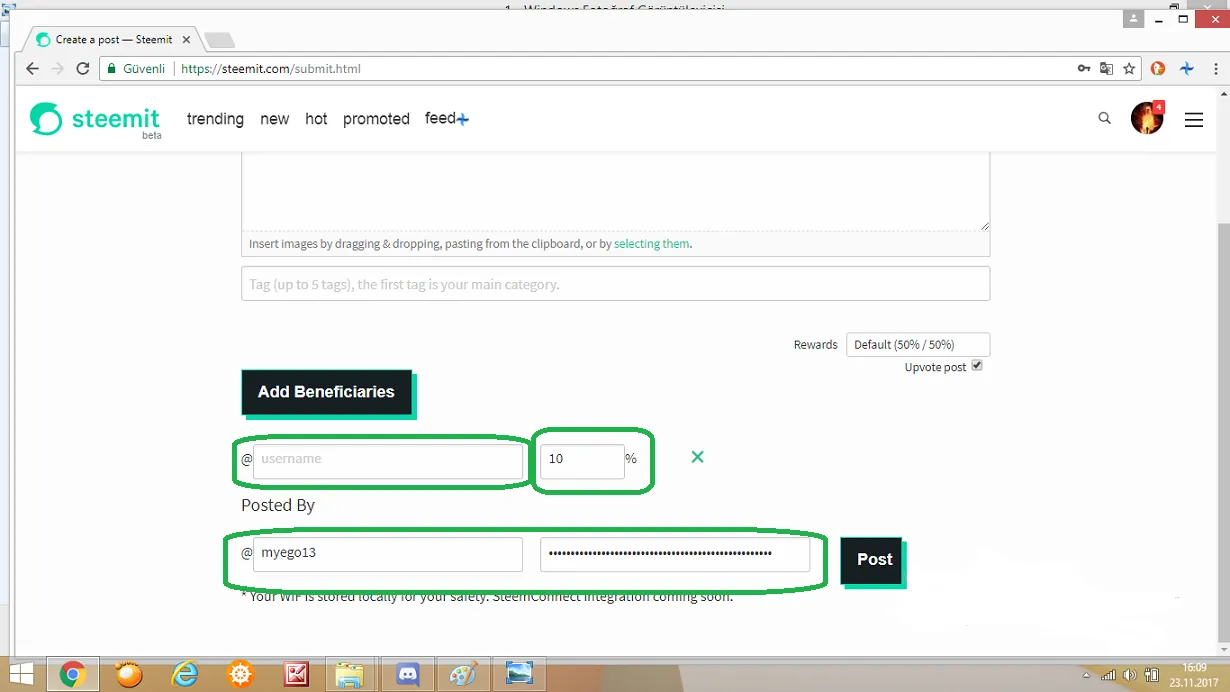Open Internet Explorer from the taskbar
Viewport: 1230px width, 692px height.
(185, 675)
